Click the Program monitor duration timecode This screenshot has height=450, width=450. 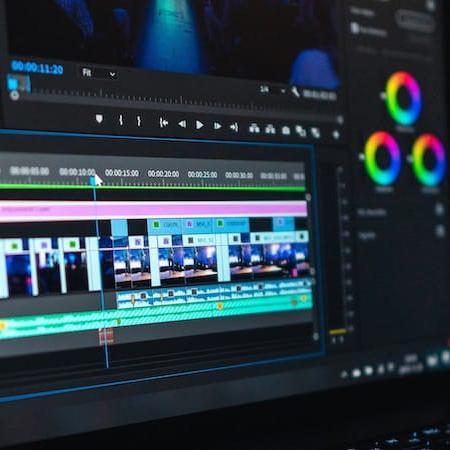coord(319,95)
